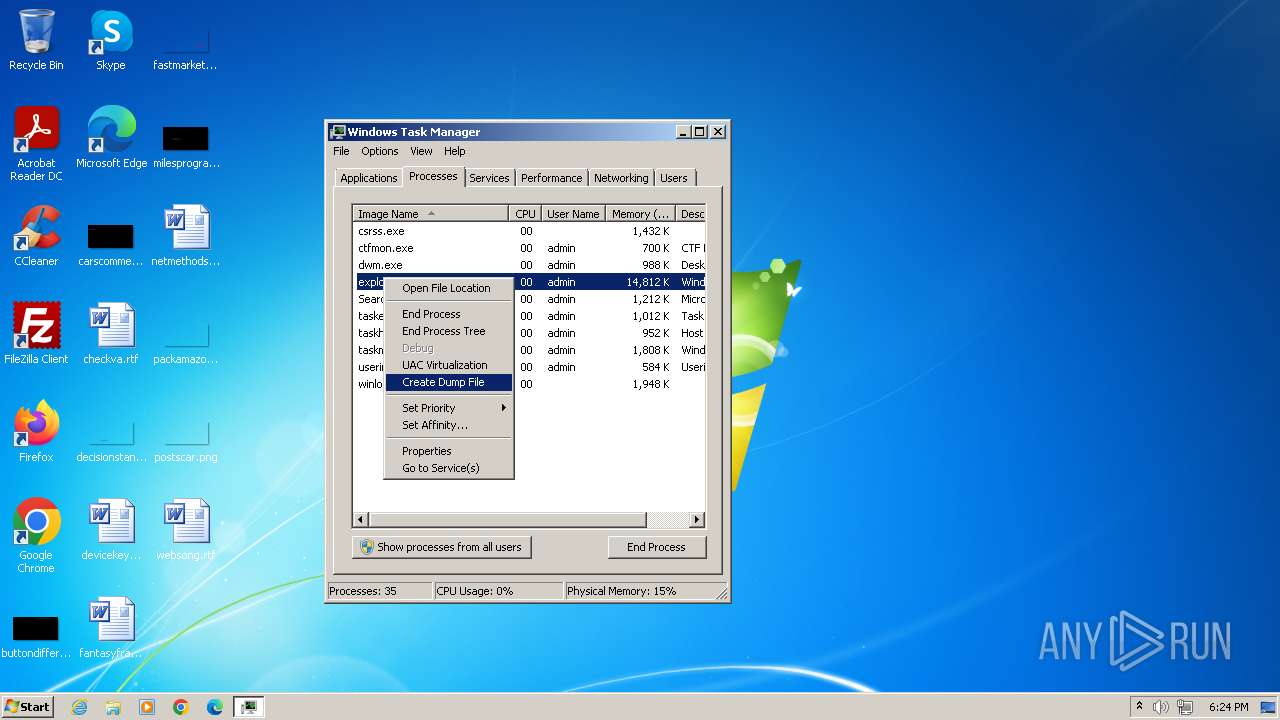Open the Microsoft Edge desktop shortcut

[x=111, y=138]
